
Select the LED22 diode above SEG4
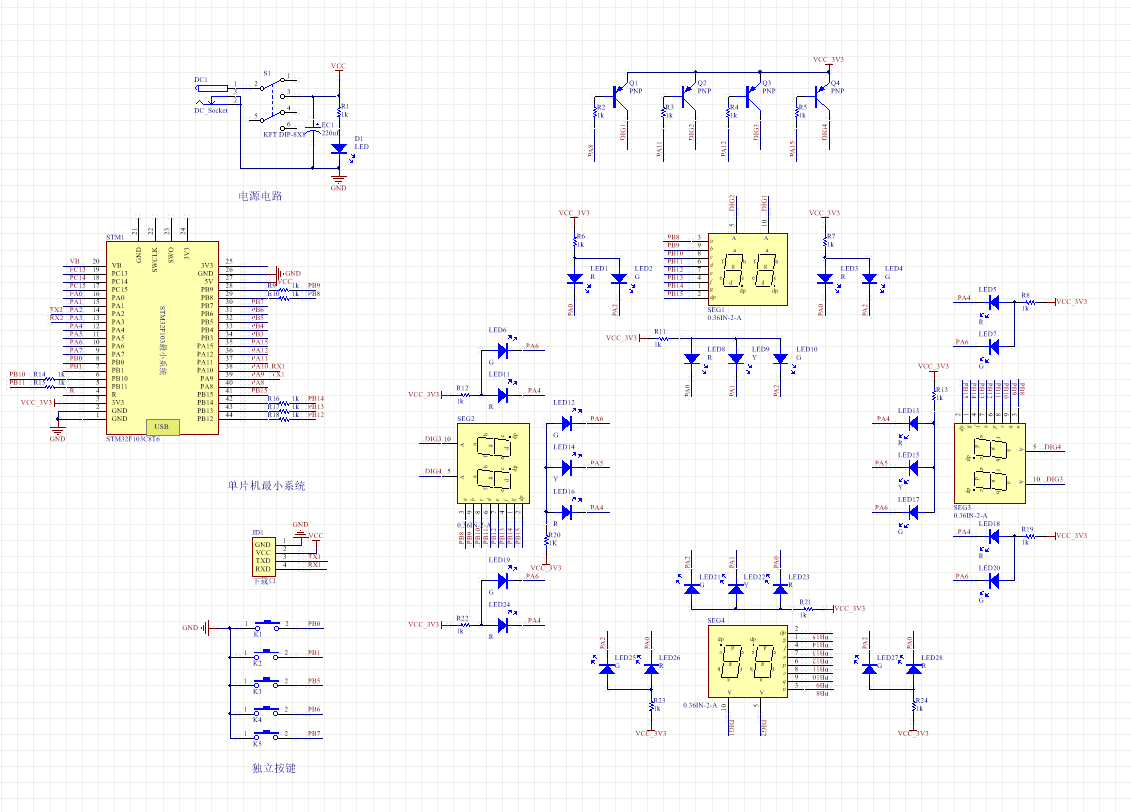(x=736, y=588)
